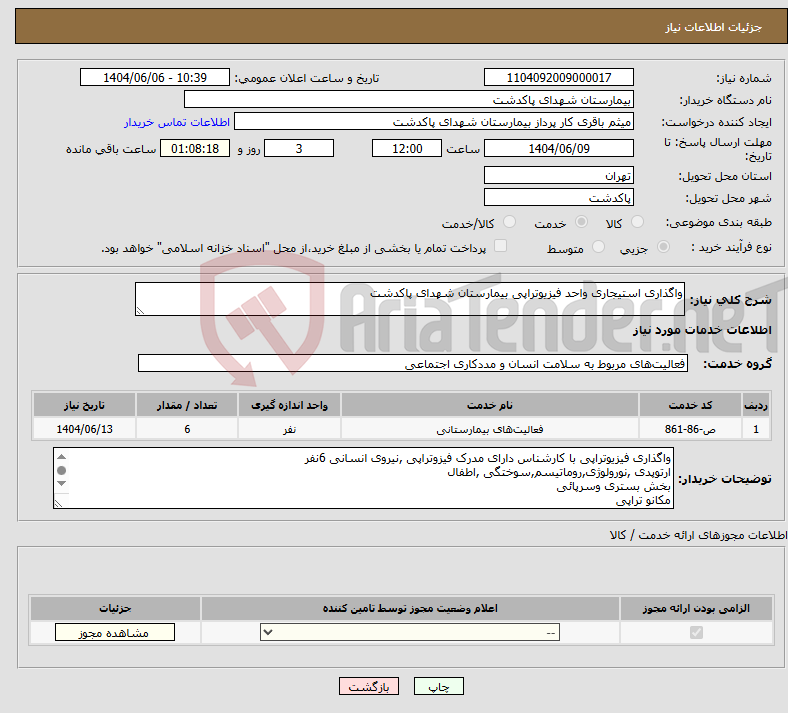The height and width of the screenshot is (713, 788).
Task: Click the deadline time field 12:00
Action: click(x=407, y=148)
